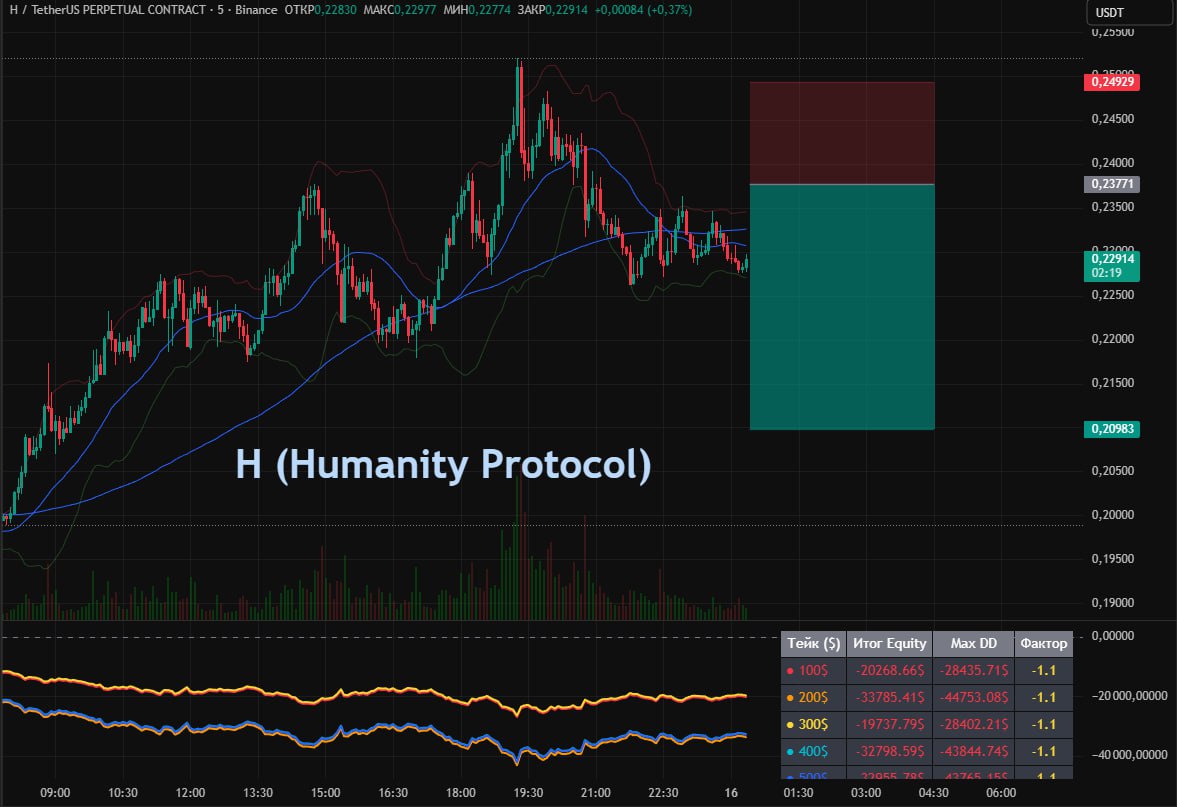Click the Фактор column header
The height and width of the screenshot is (807, 1177).
pos(1043,643)
